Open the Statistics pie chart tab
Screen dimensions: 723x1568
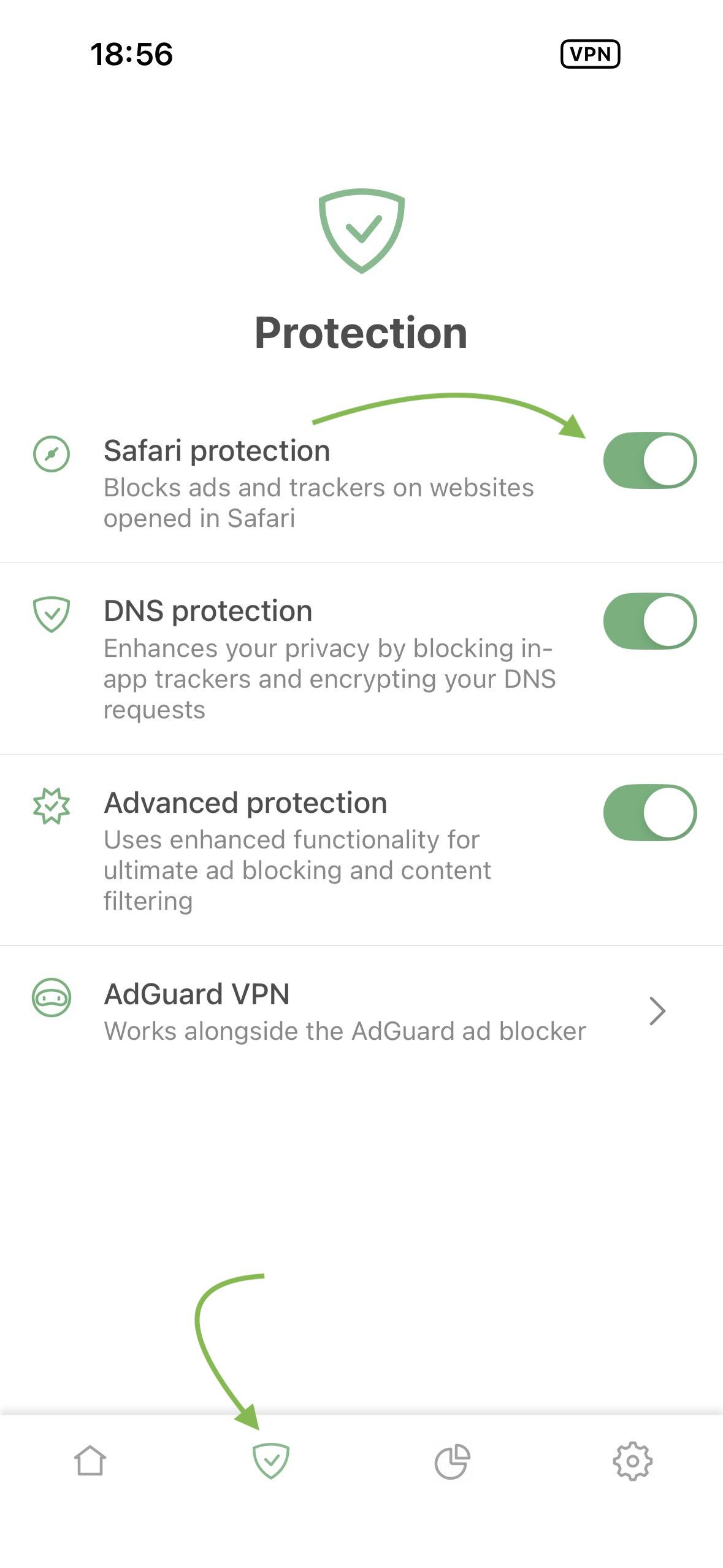coord(452,1461)
